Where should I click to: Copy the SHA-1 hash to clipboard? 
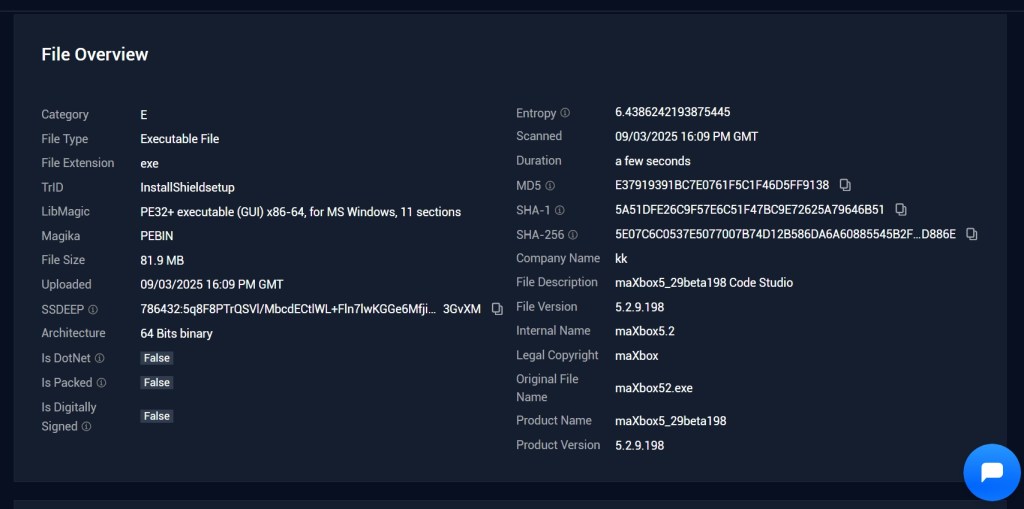pyautogui.click(x=900, y=210)
